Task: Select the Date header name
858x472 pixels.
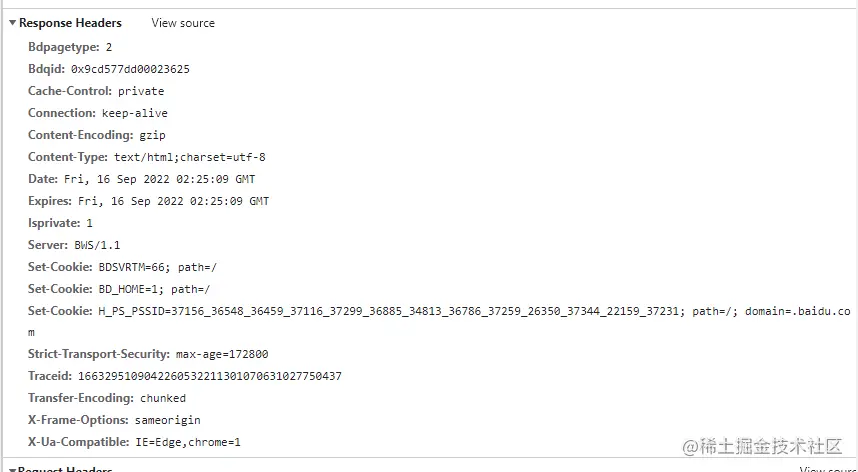Action: 42,179
